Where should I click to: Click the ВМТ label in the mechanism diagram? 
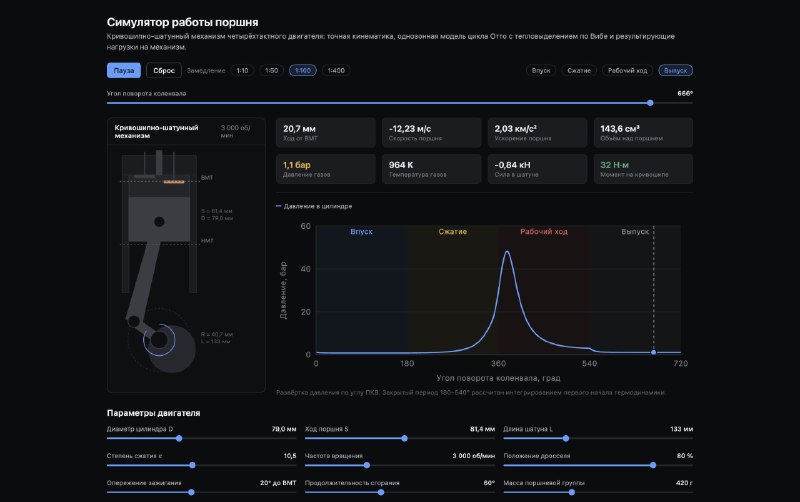(x=207, y=178)
